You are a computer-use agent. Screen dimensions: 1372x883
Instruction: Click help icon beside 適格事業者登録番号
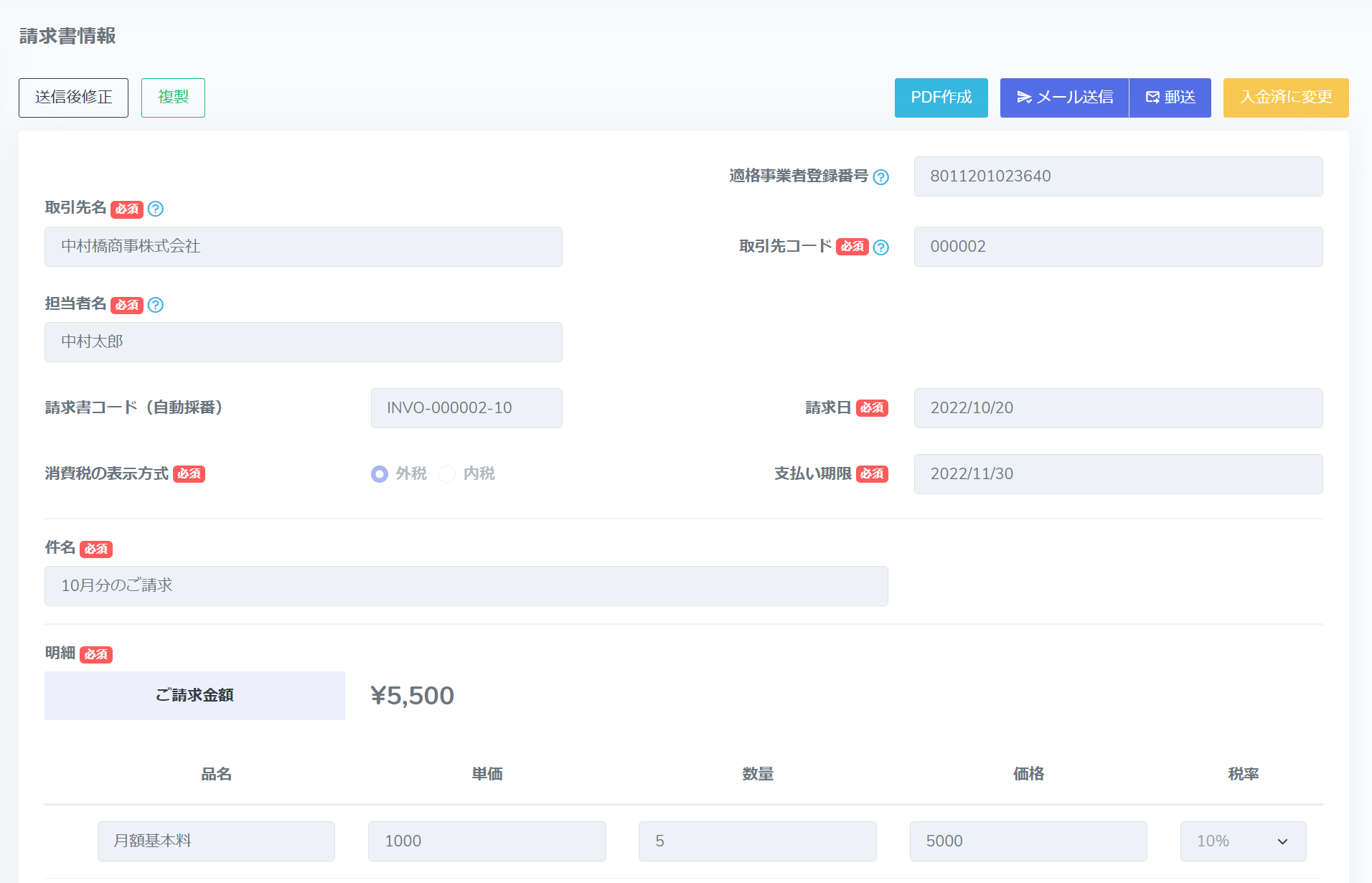coord(881,177)
